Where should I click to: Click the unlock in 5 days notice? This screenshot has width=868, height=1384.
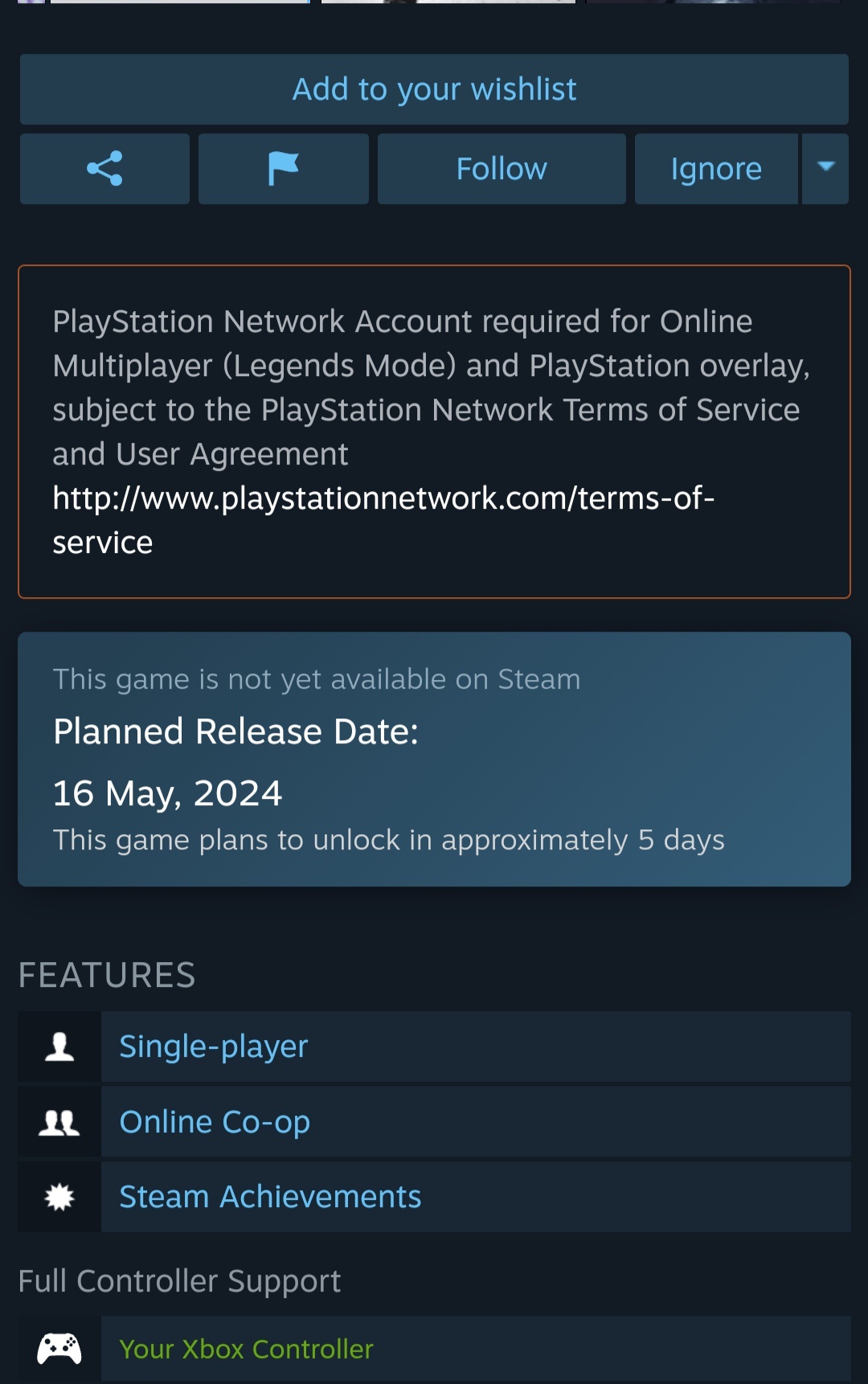388,840
